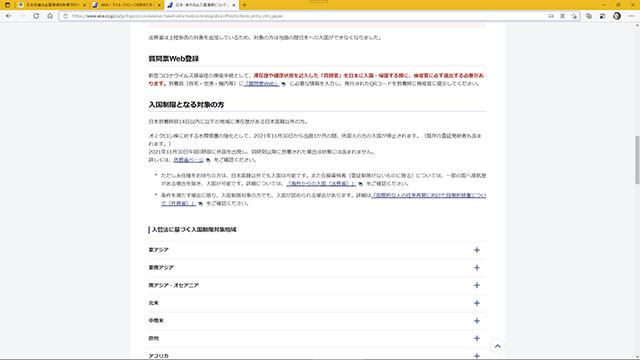The width and height of the screenshot is (640, 360).
Task: Reload the current page
Action: 36,16
